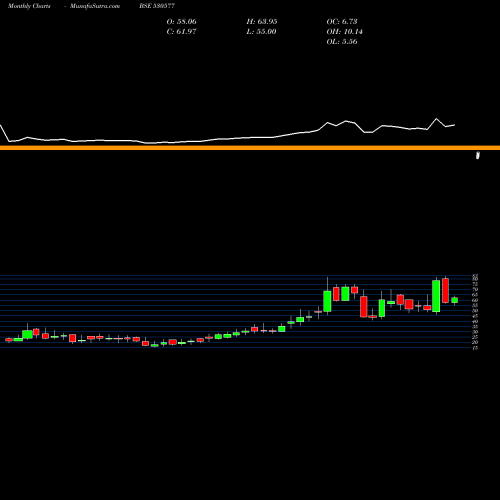Click the high price 'H: 63.95'
The image size is (500, 500).
click(262, 22)
